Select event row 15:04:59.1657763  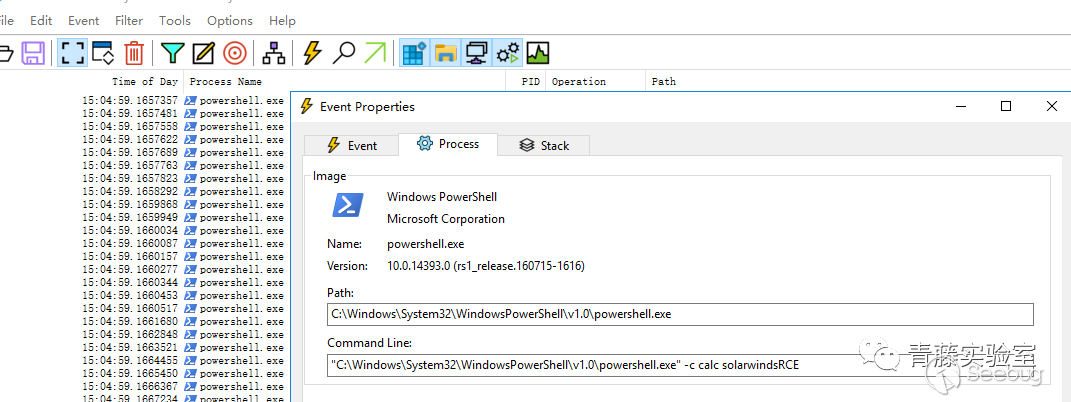tap(183, 165)
